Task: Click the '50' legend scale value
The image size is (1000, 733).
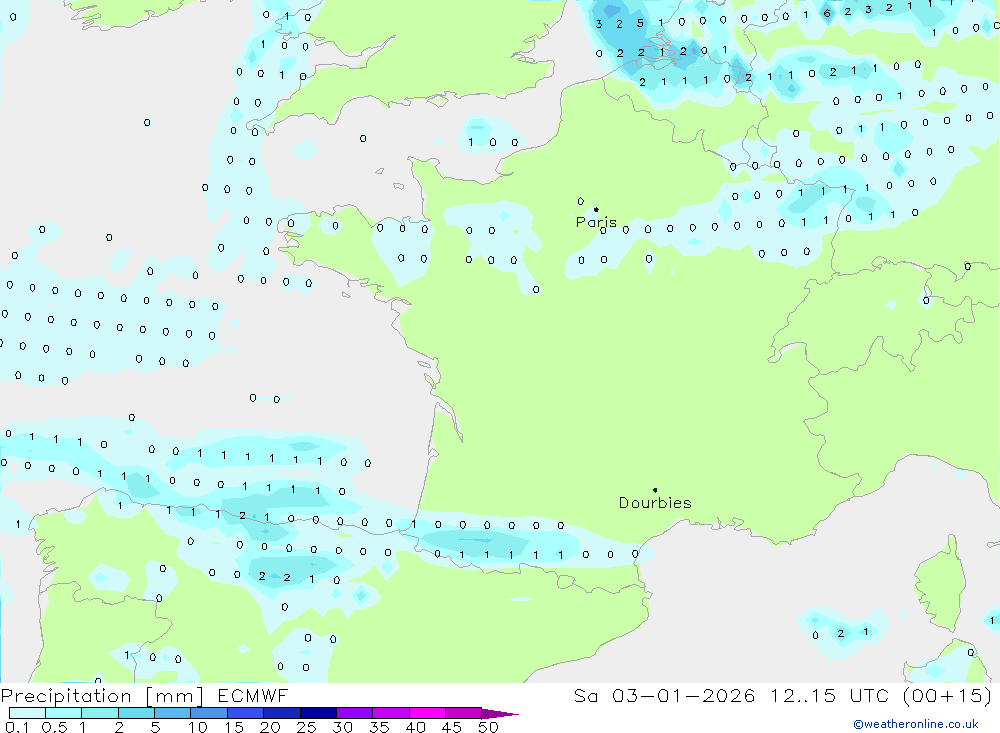Action: tap(488, 727)
